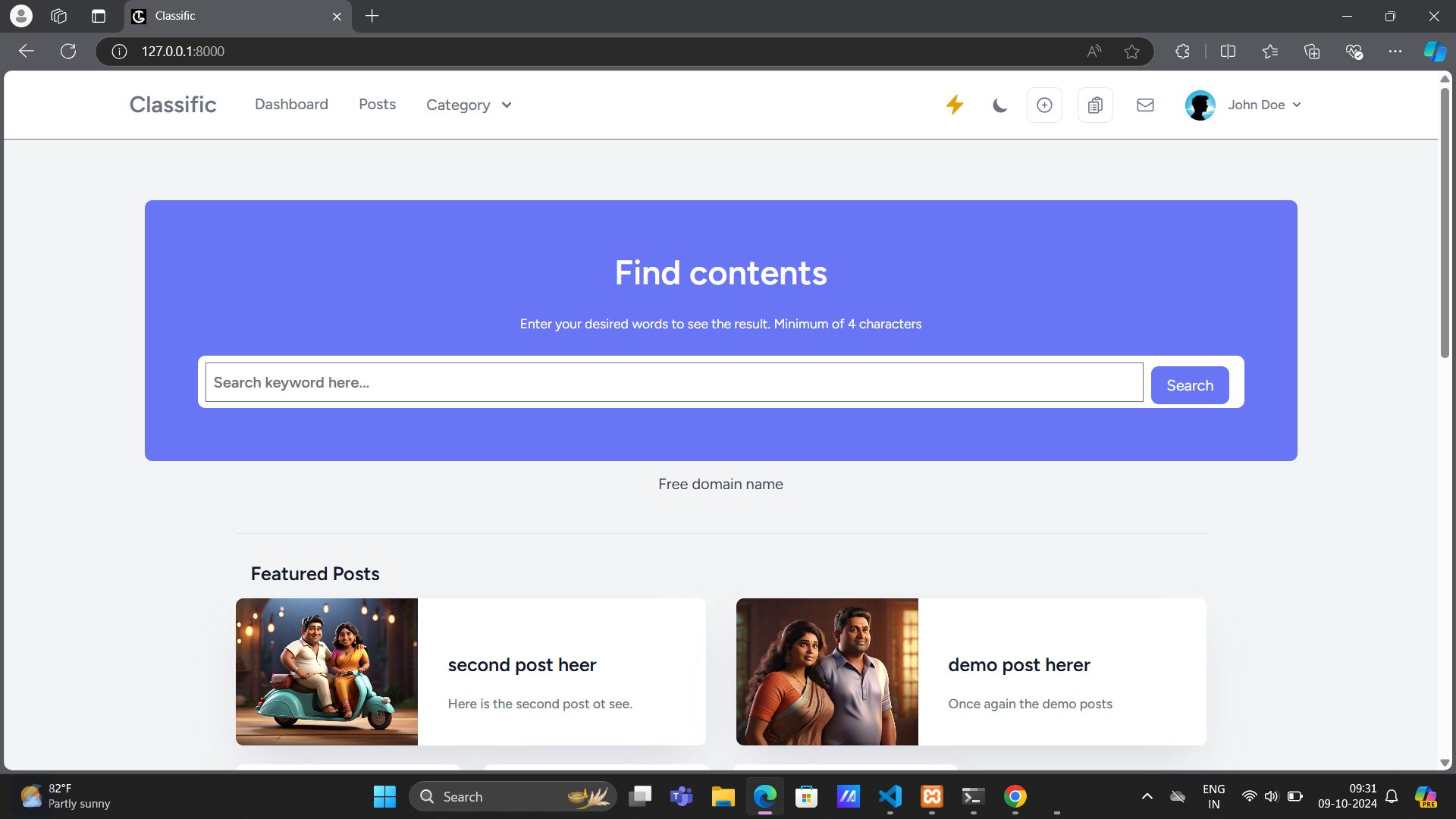Click the lightning bolt icon in navbar

click(955, 105)
